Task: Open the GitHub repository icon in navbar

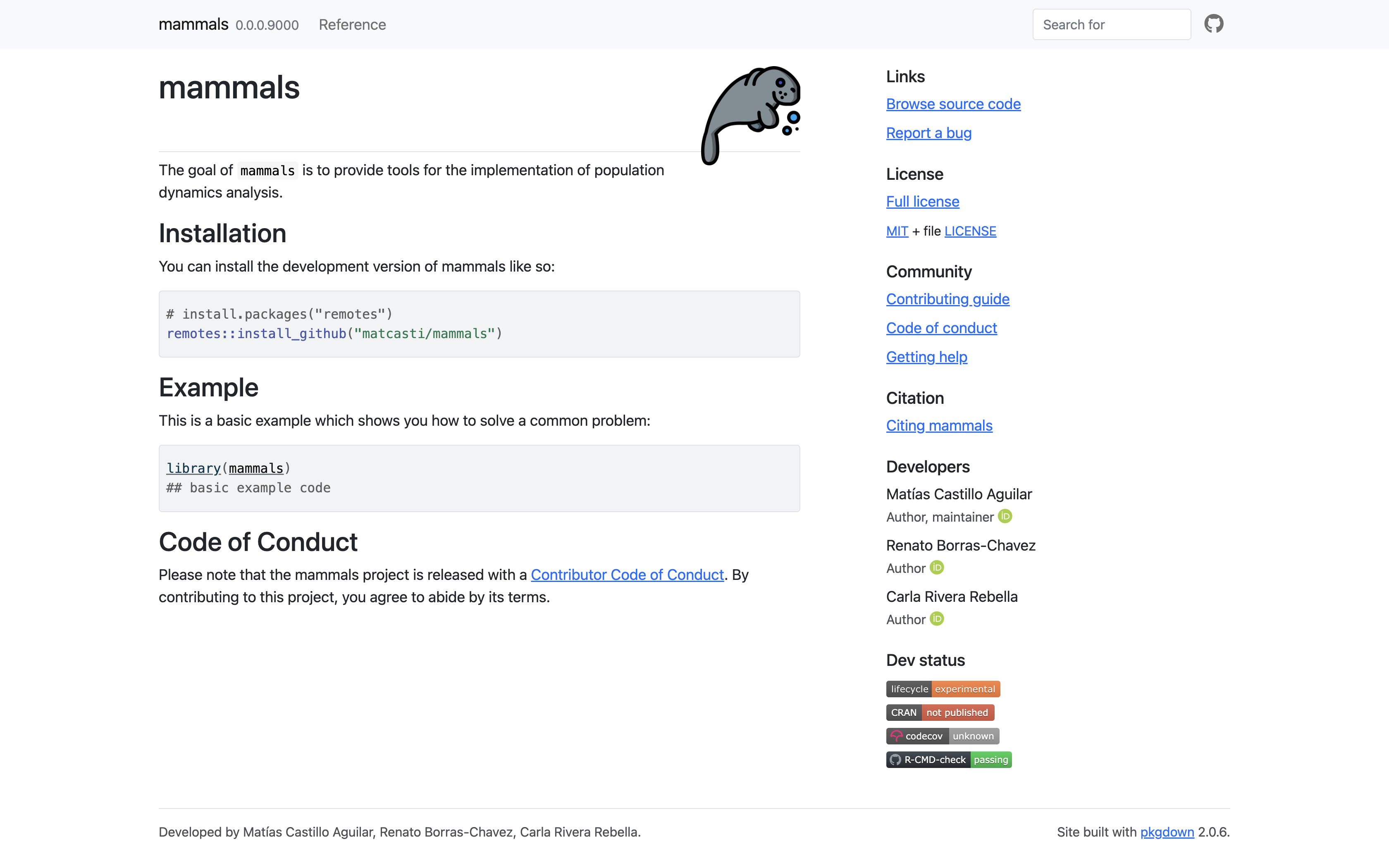Action: [x=1213, y=24]
